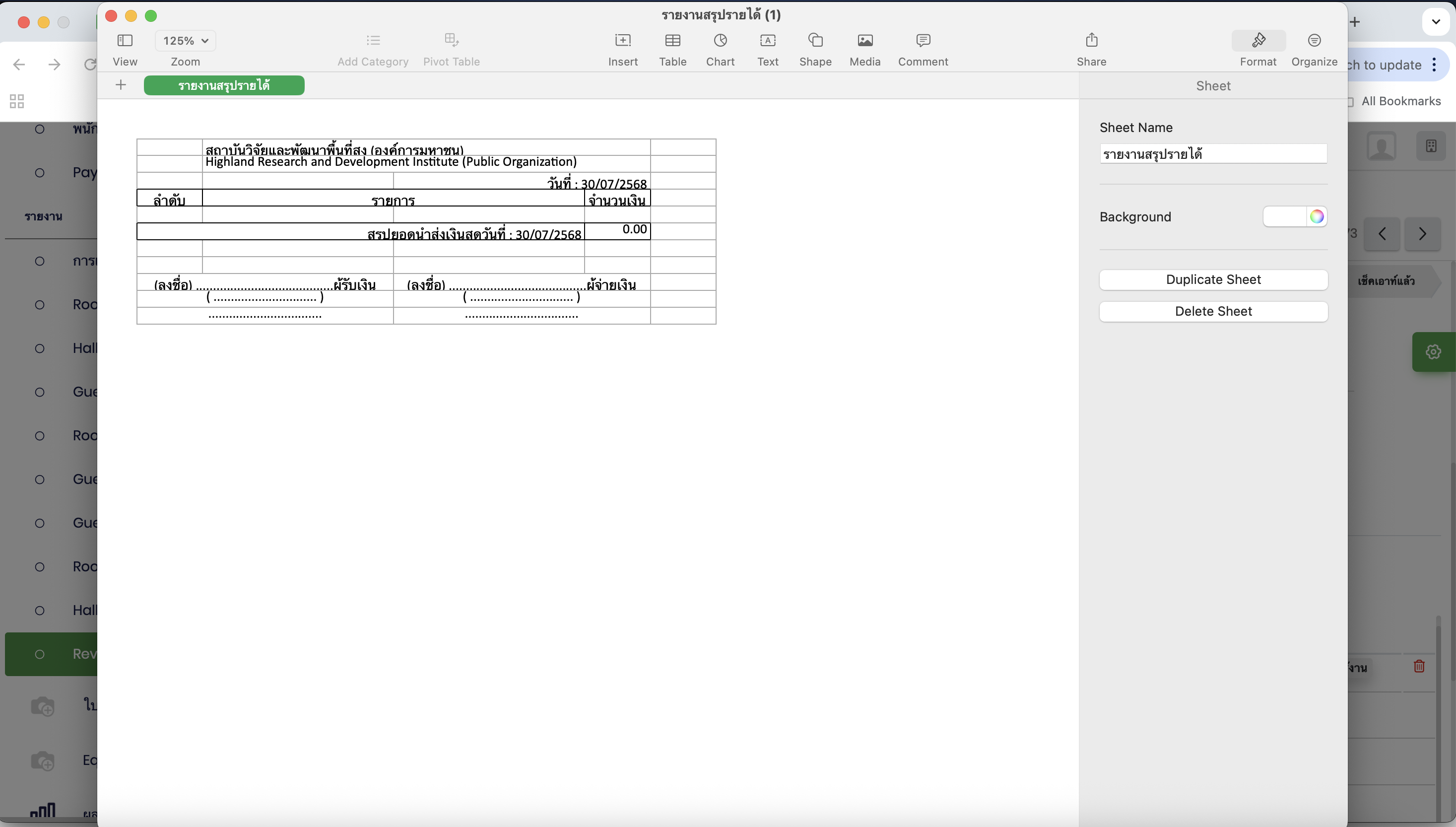Click the Share icon
Screen dimensions: 1456x827
pos(1091,41)
